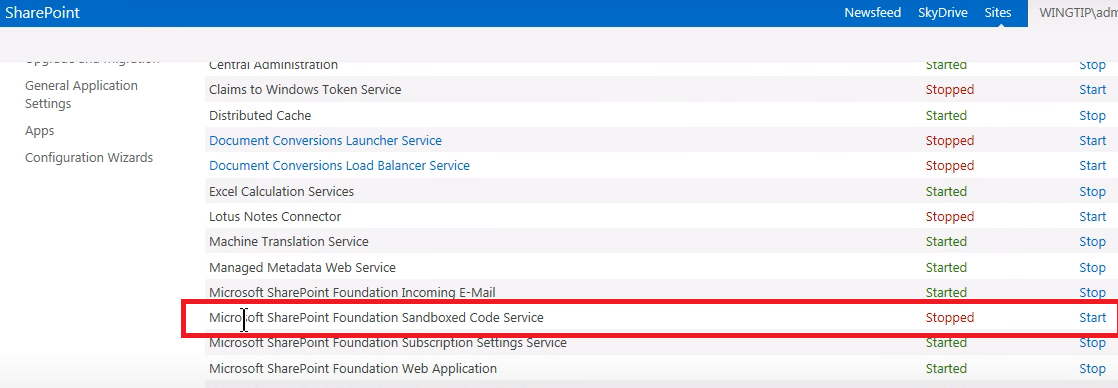Open General Application Settings in sidebar
The width and height of the screenshot is (1118, 388).
coord(81,94)
